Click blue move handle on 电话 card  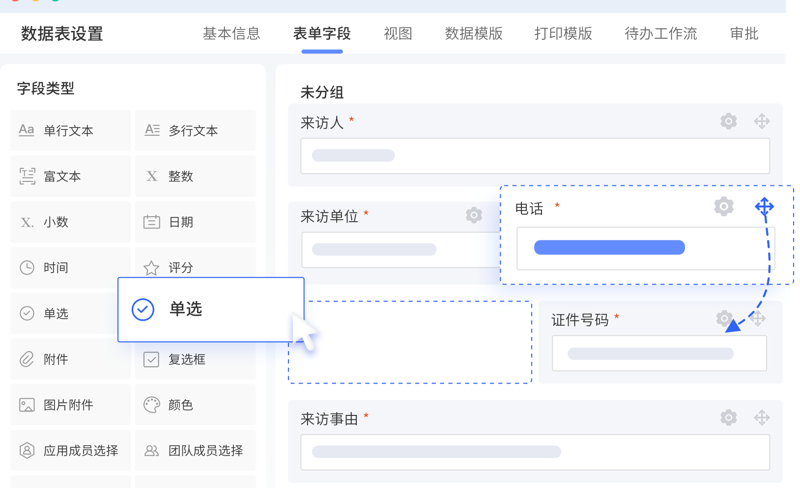[764, 207]
